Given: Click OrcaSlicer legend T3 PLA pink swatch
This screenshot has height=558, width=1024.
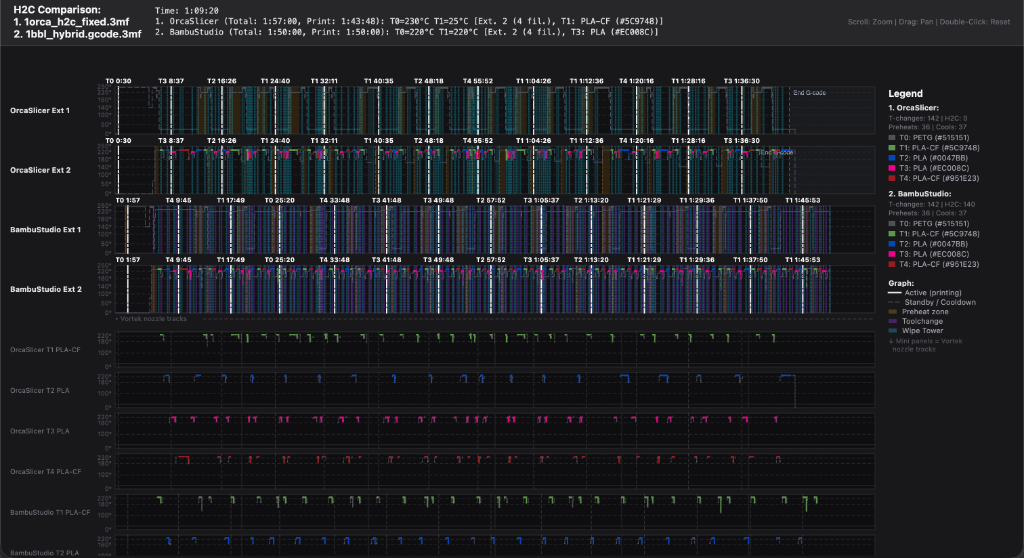Looking at the screenshot, I should [892, 168].
